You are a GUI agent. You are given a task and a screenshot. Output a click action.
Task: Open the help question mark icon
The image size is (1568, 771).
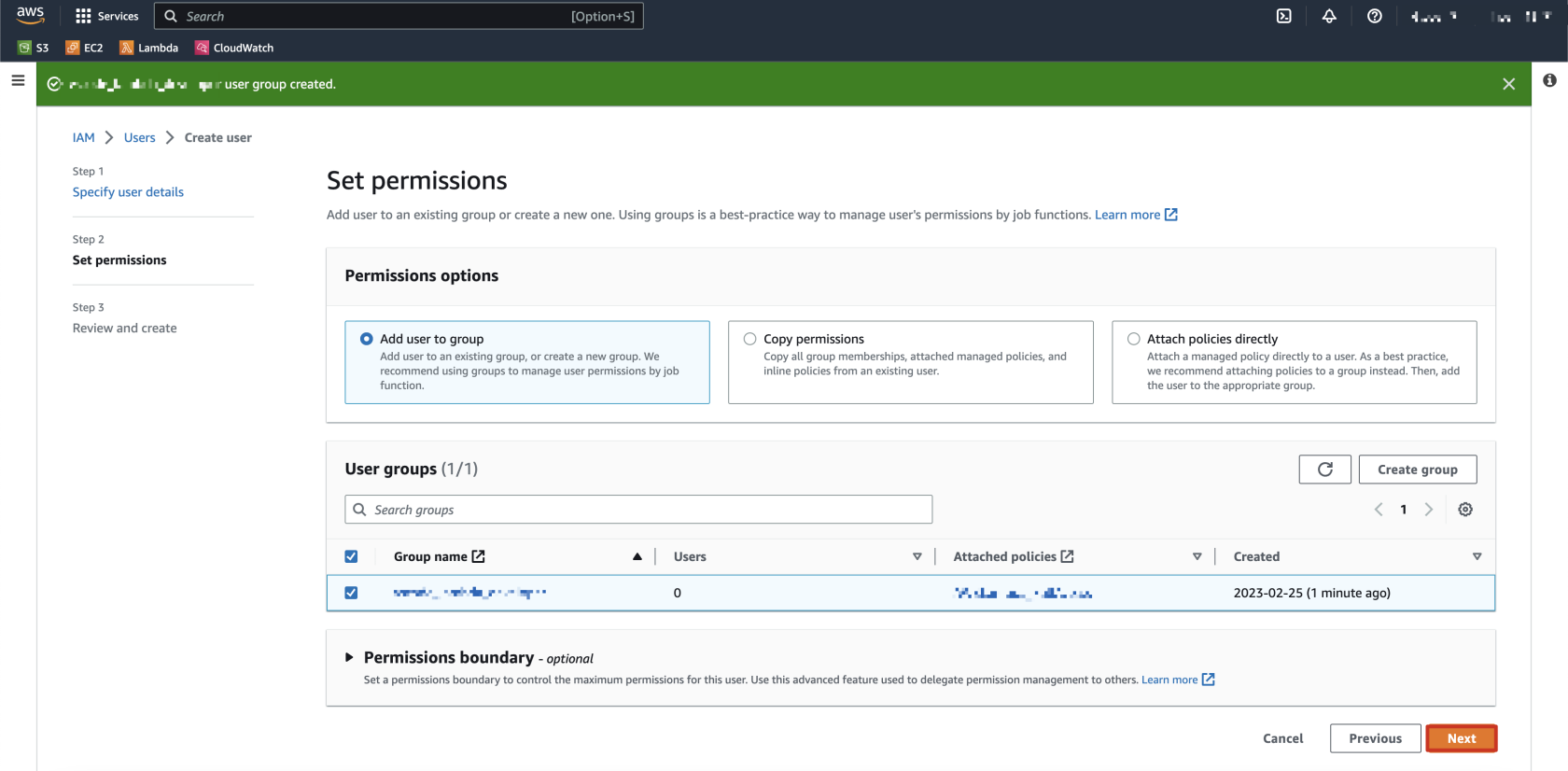(1374, 16)
